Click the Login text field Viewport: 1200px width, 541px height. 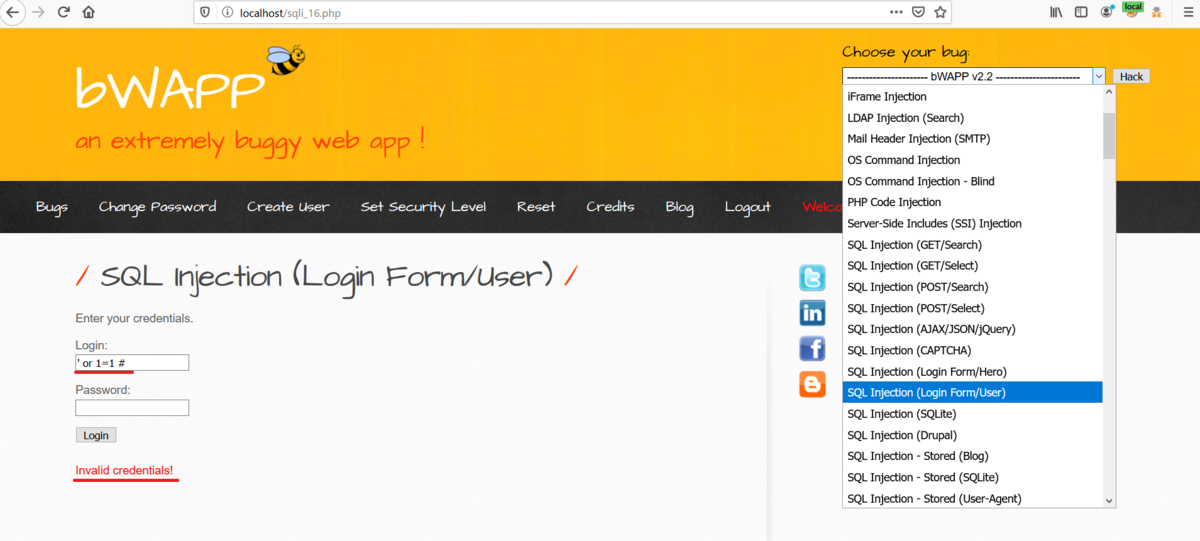(132, 363)
